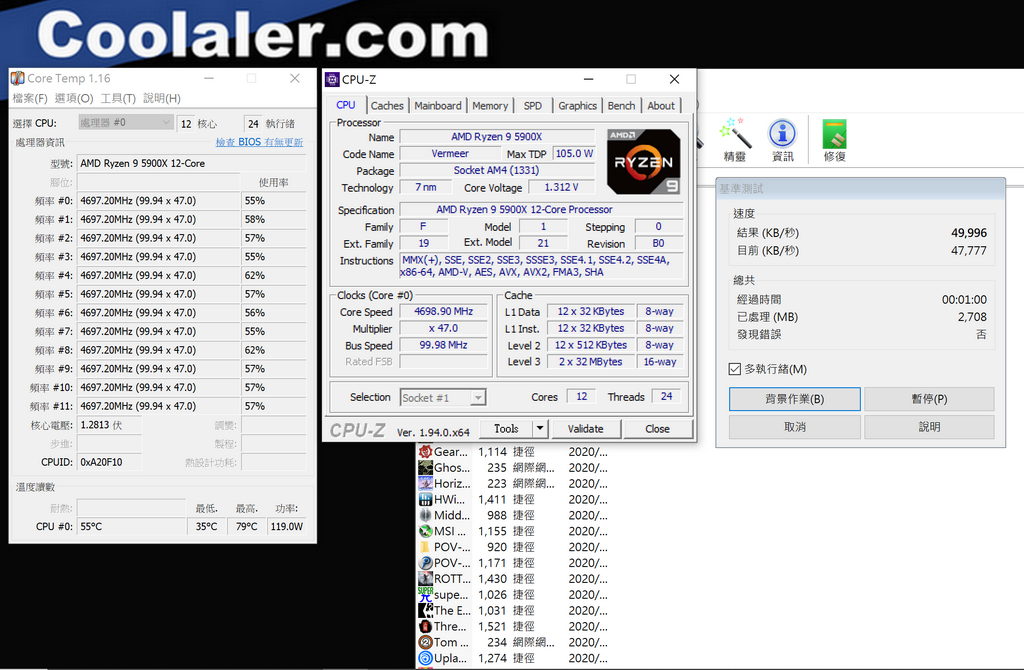Viewport: 1024px width, 670px height.
Task: Click the 結果 (KB/秒) 49,996 value
Action: tap(968, 233)
